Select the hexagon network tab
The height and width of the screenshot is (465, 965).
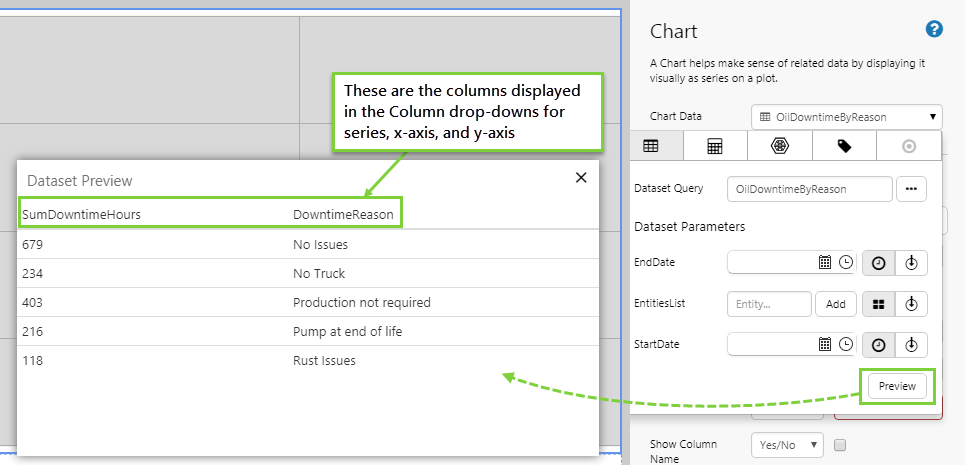[779, 146]
